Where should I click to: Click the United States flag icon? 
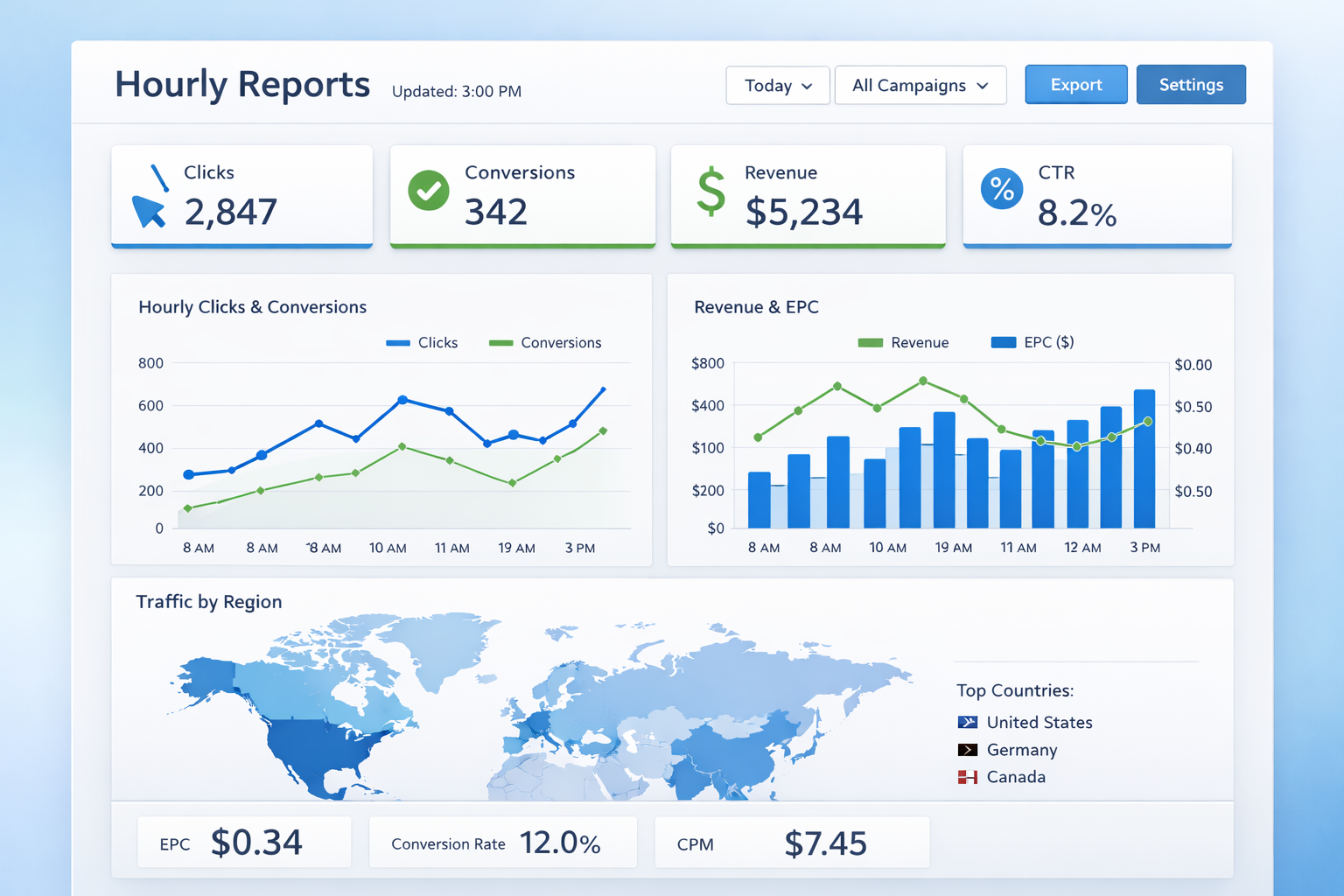pyautogui.click(x=966, y=722)
